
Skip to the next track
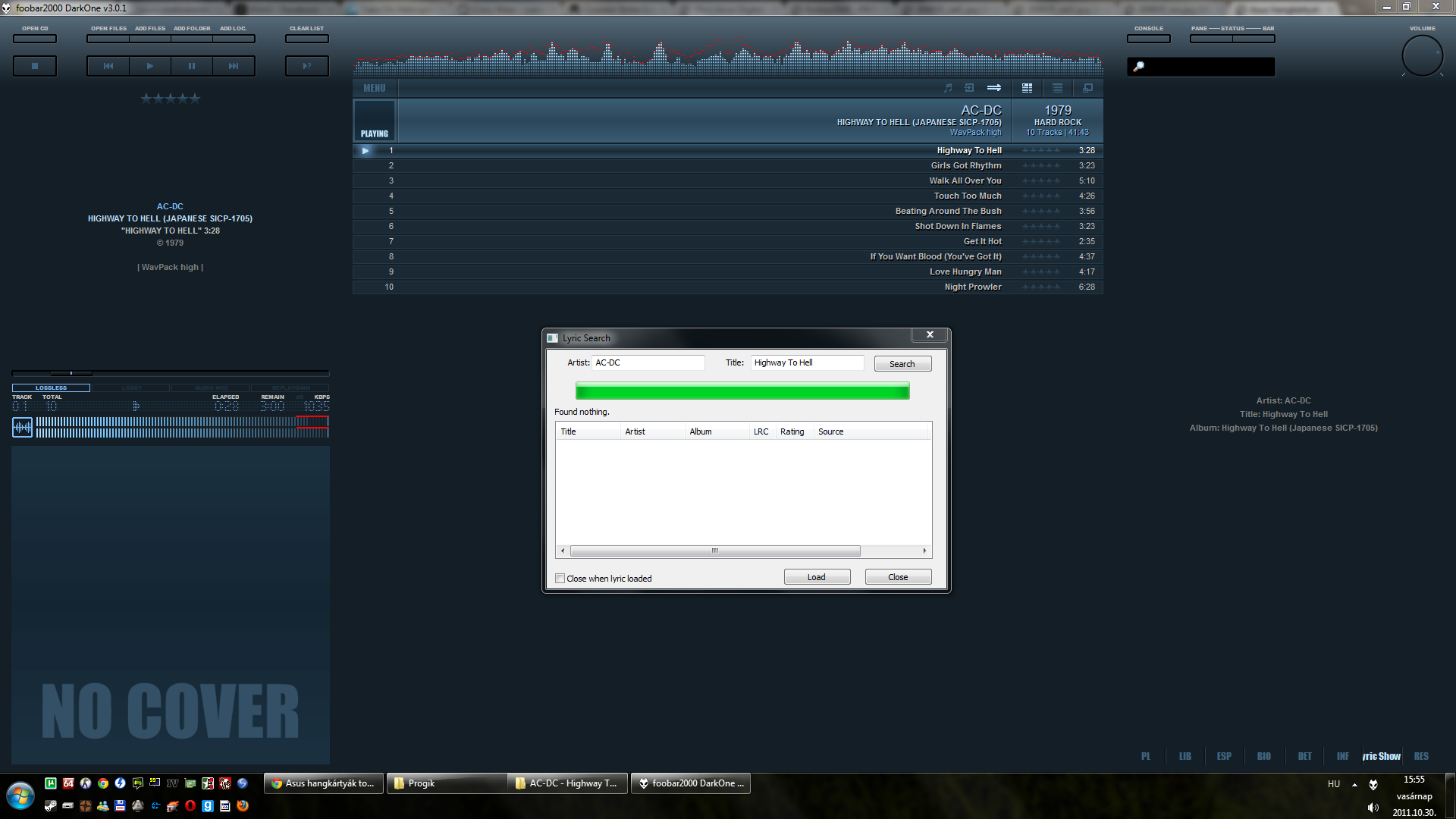point(234,66)
